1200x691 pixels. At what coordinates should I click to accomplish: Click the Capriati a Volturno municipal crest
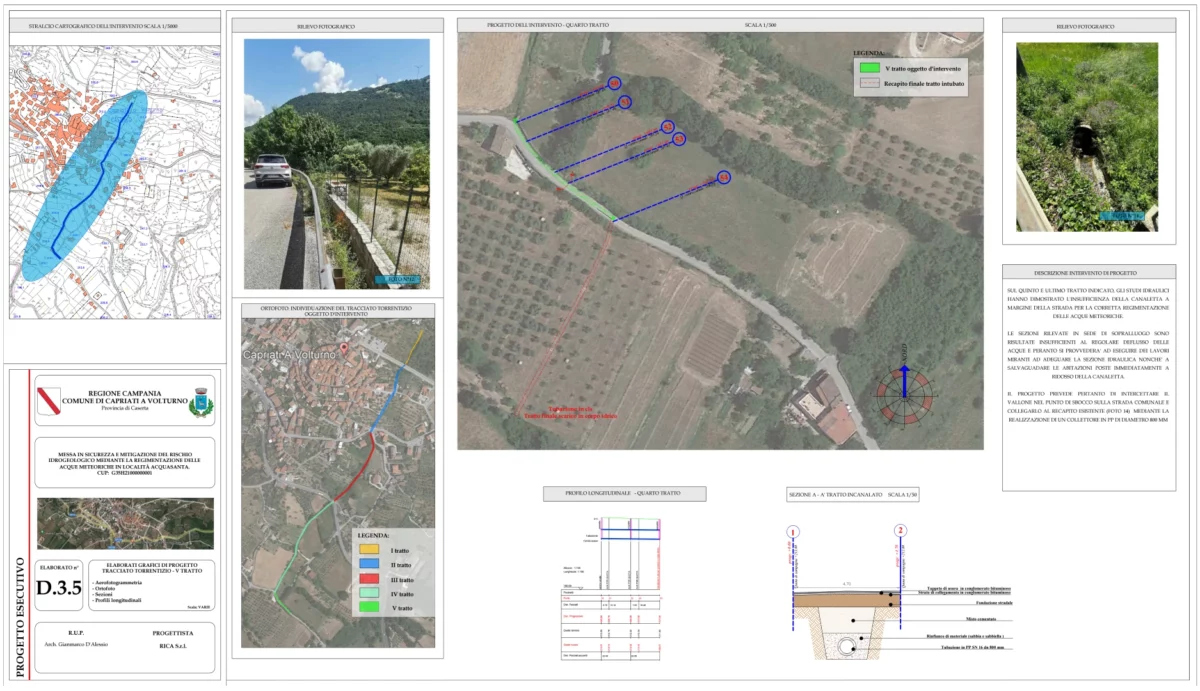coord(201,402)
